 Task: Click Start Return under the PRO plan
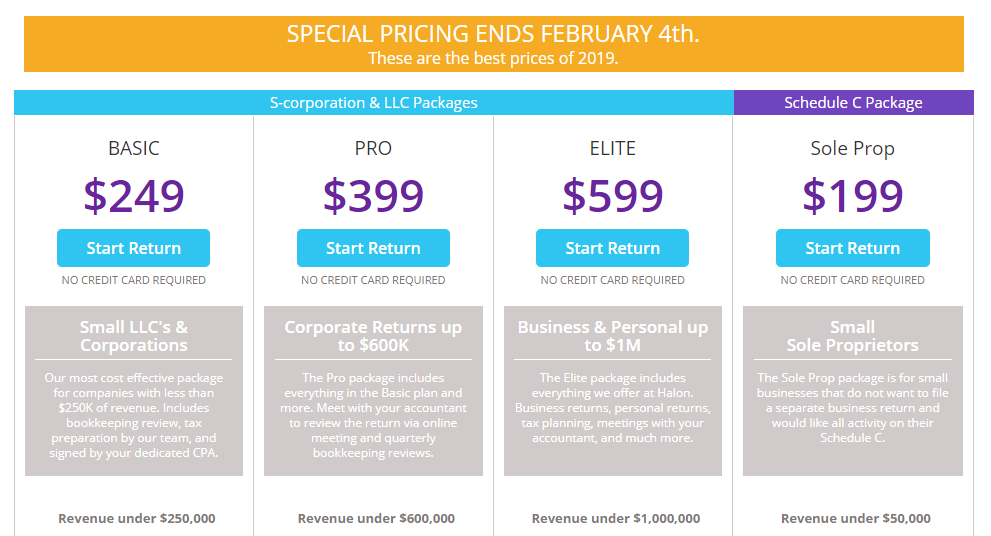click(x=373, y=248)
